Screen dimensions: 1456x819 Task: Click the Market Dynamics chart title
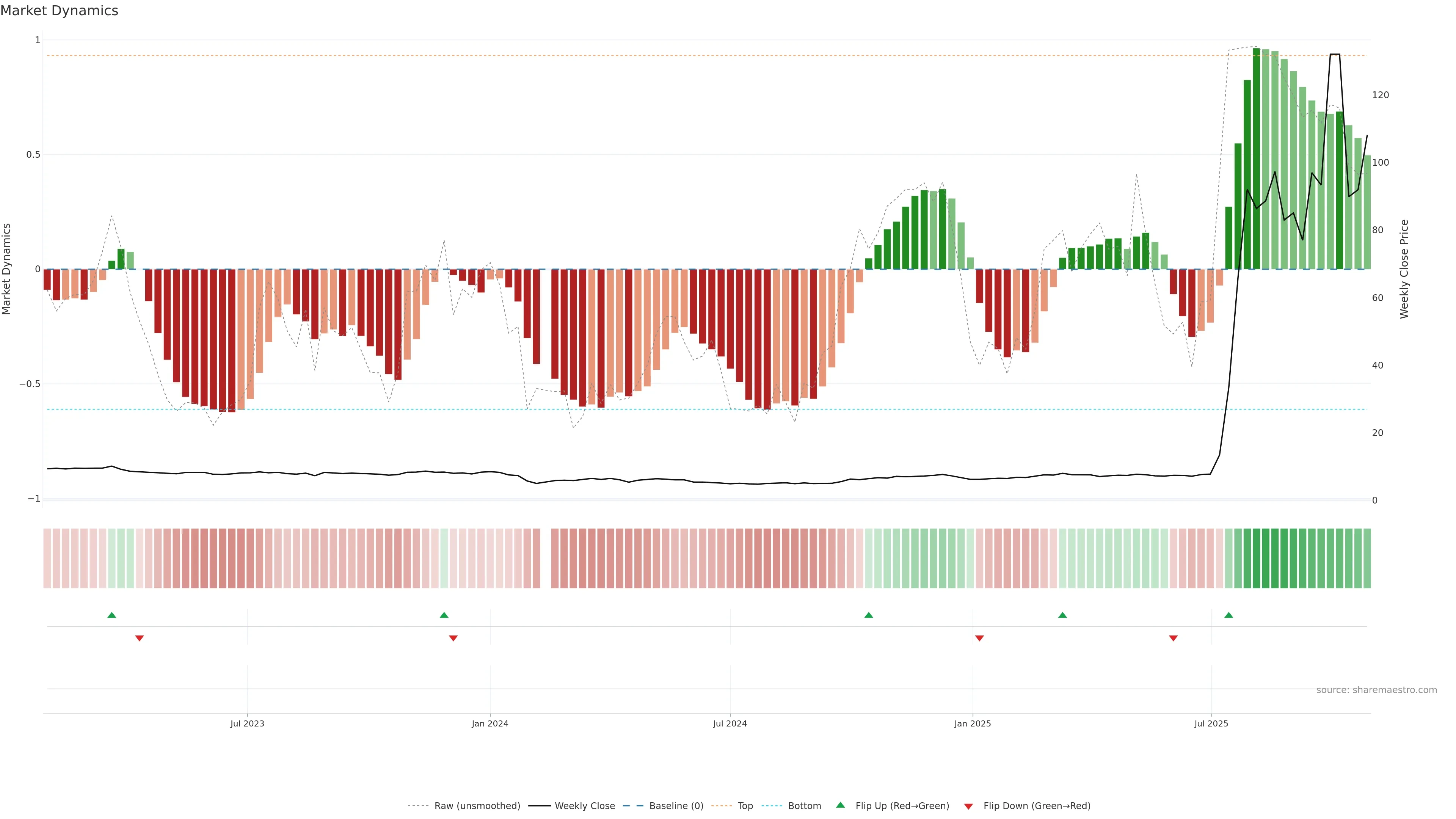pyautogui.click(x=60, y=11)
